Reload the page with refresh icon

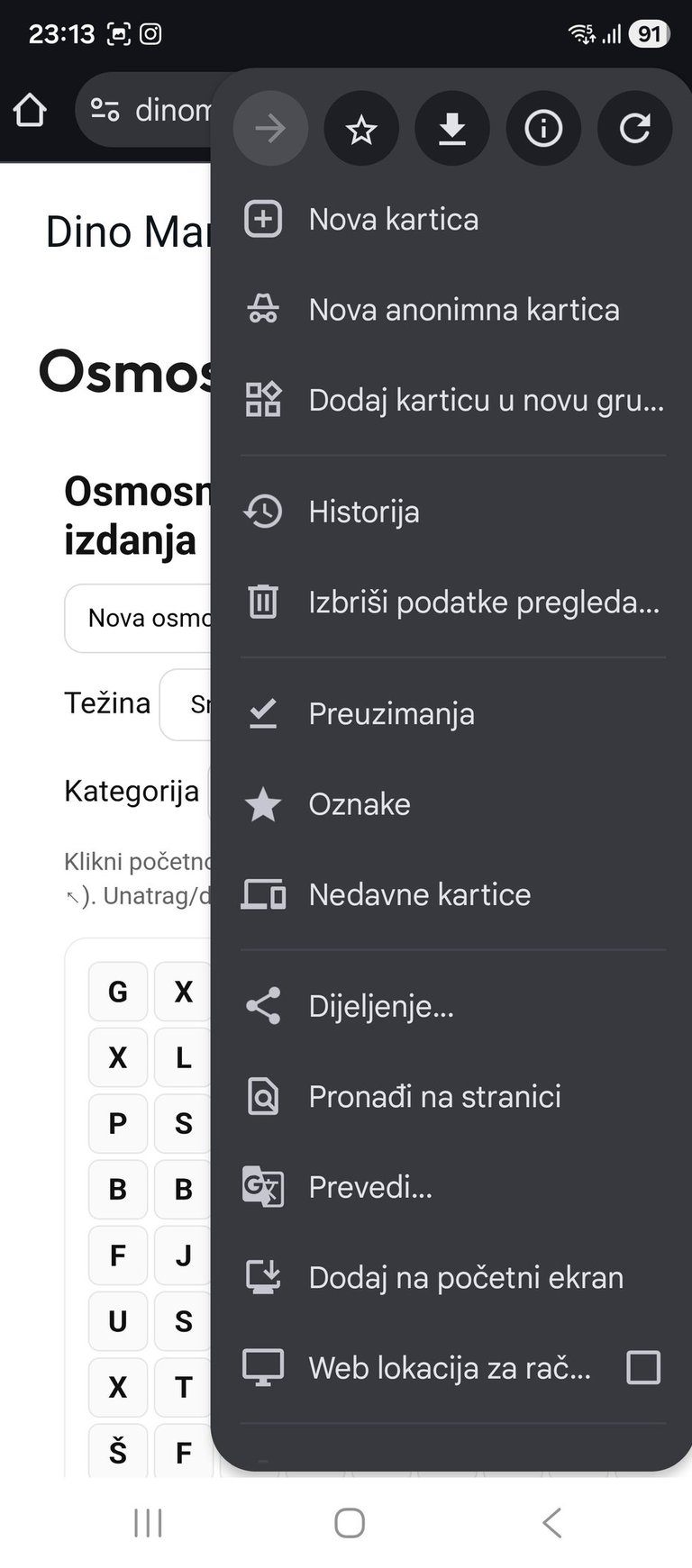point(634,130)
